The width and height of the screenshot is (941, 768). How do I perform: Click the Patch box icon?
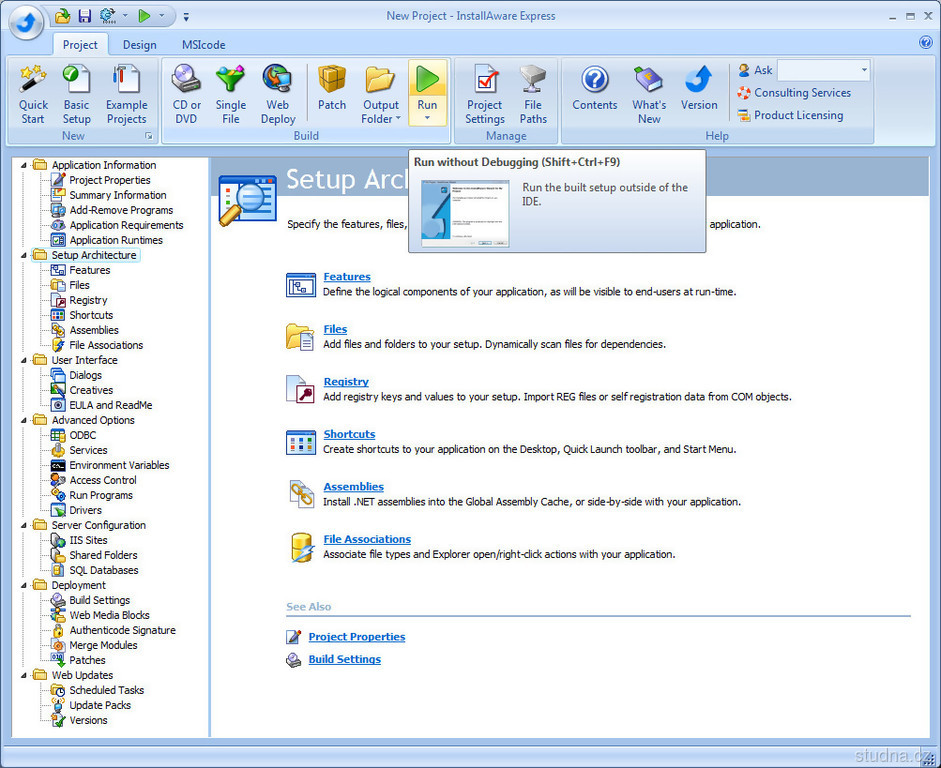(x=332, y=79)
